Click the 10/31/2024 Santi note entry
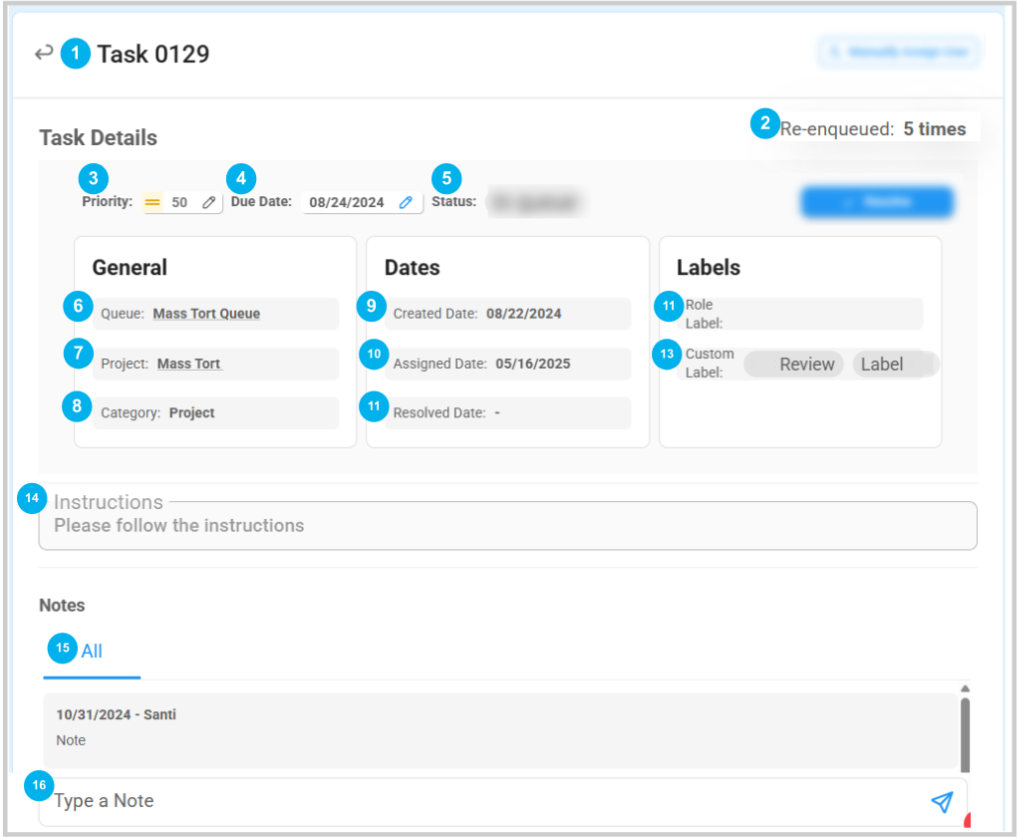Image resolution: width=1018 pixels, height=840 pixels. pos(500,728)
